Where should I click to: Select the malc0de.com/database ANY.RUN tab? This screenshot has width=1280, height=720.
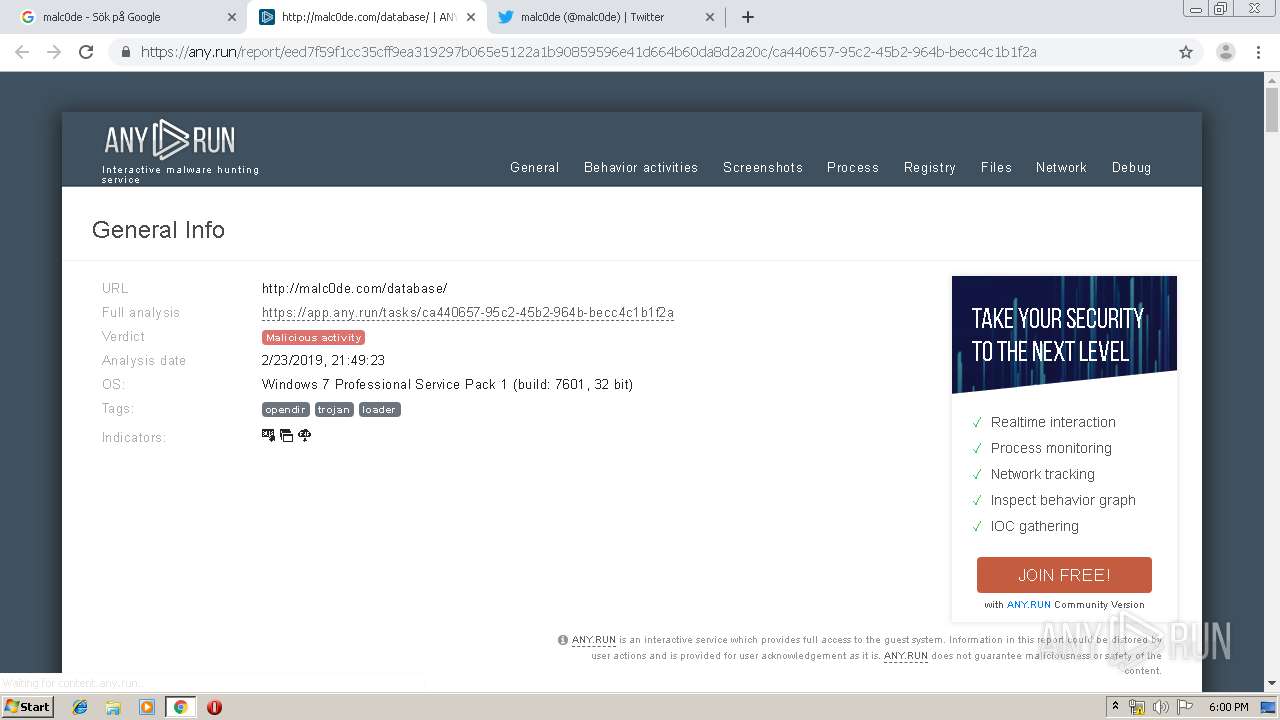pos(366,17)
